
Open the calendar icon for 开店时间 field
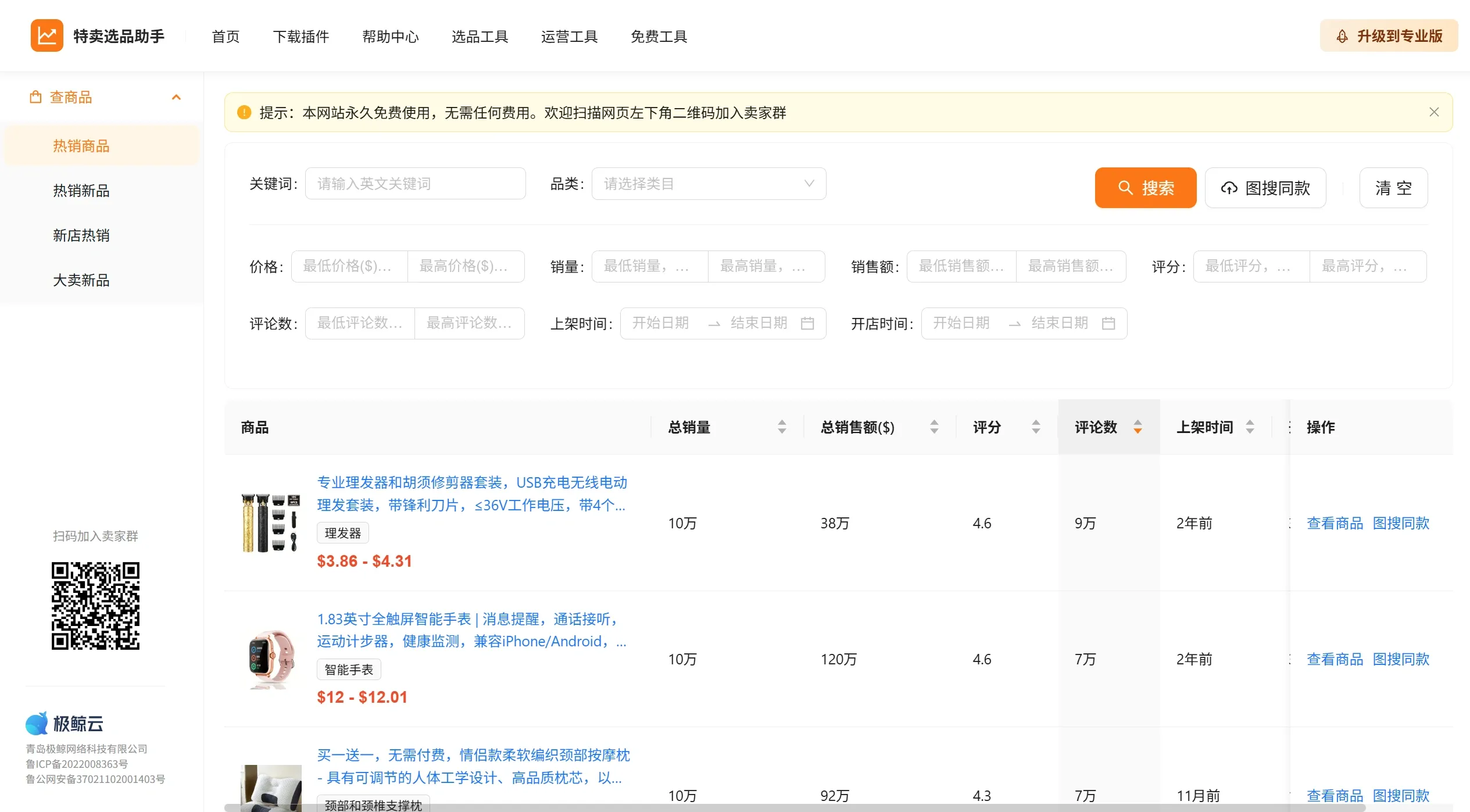tap(1108, 323)
